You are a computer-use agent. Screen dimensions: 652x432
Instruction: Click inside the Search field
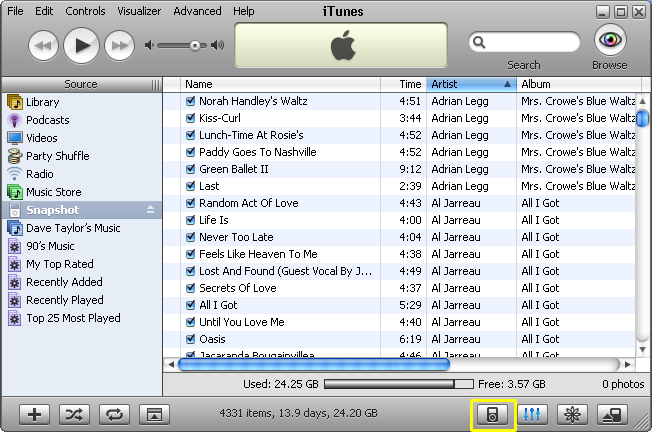pos(524,42)
